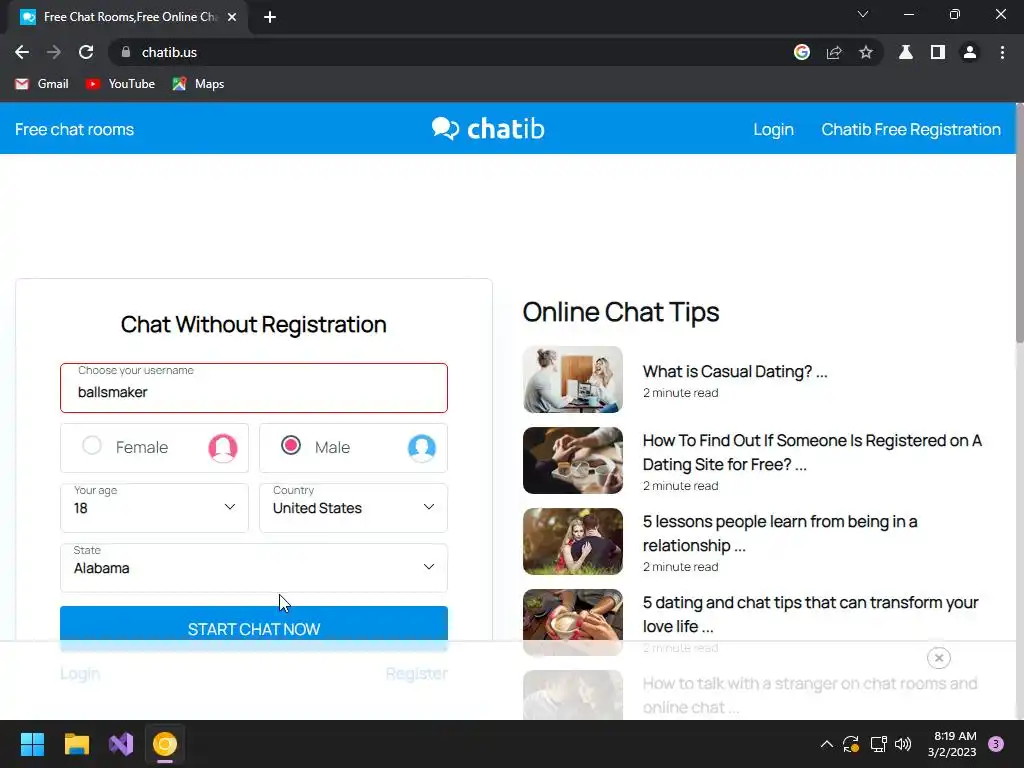Open the Your age dropdown
The image size is (1024, 768).
[x=154, y=507]
